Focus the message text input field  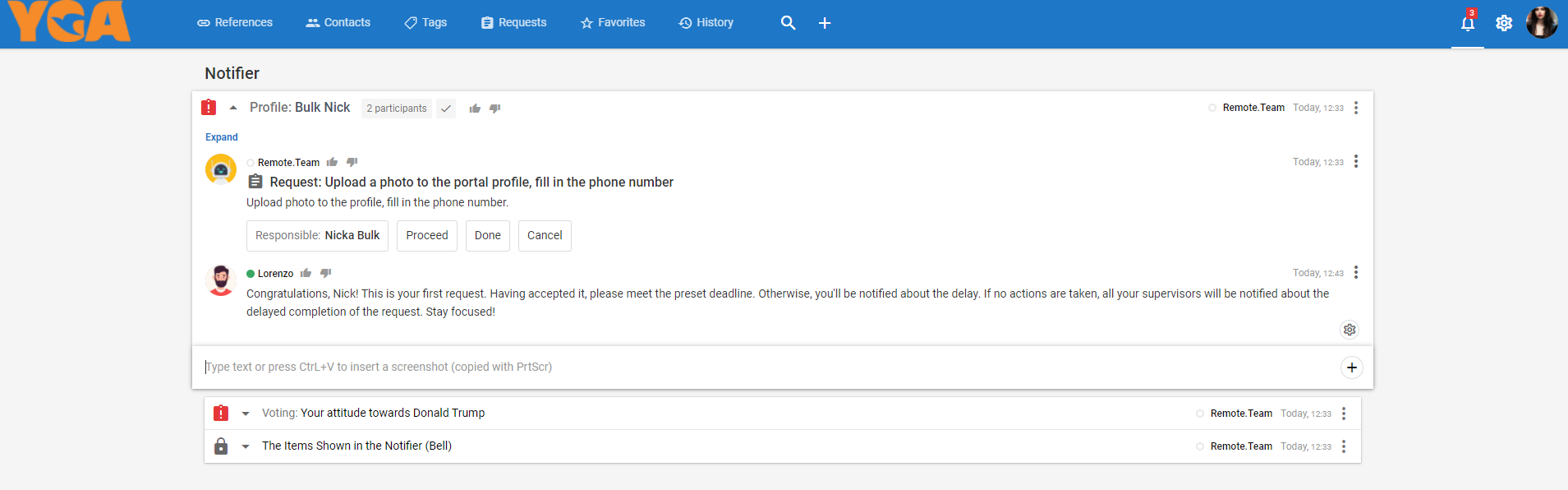[x=764, y=367]
